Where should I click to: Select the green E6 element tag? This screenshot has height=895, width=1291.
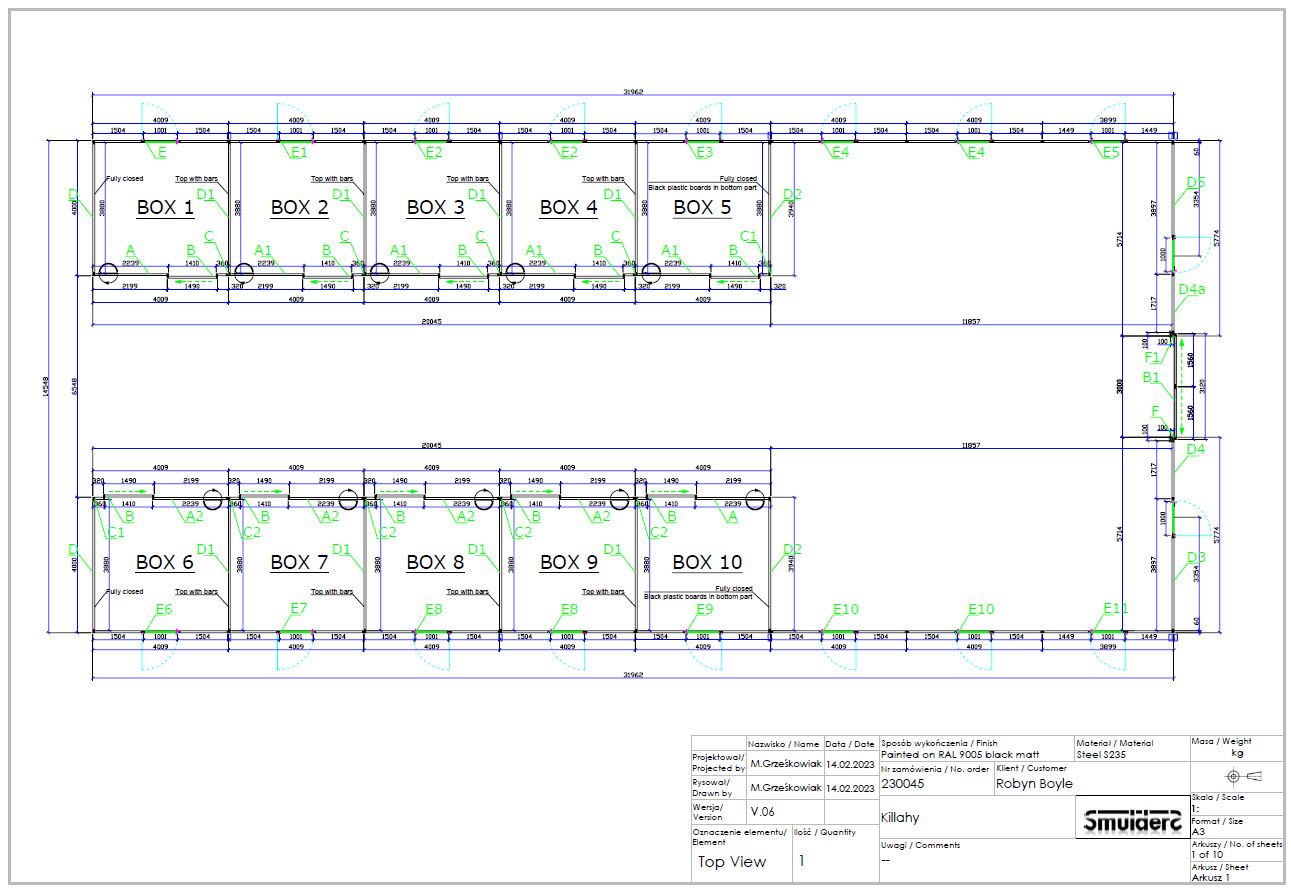click(164, 609)
